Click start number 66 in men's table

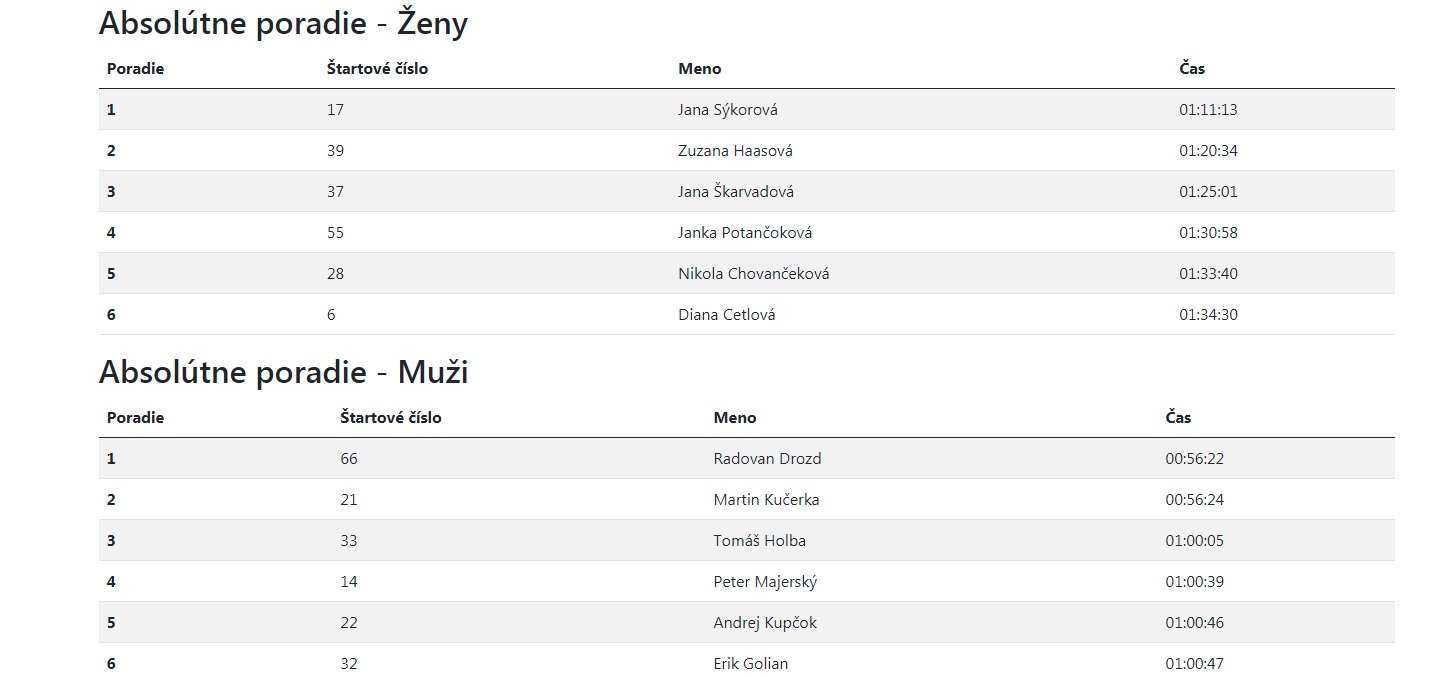click(x=348, y=459)
